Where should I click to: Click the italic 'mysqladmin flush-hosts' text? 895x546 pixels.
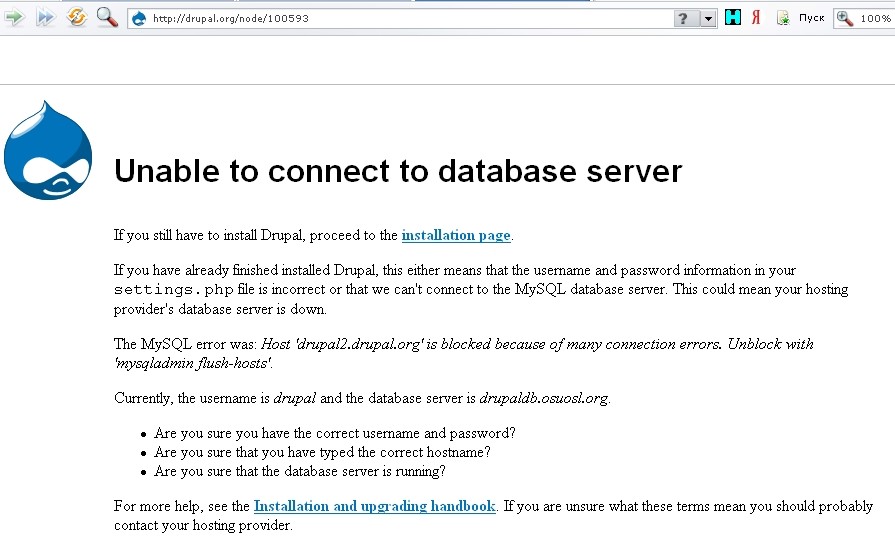coord(193,363)
